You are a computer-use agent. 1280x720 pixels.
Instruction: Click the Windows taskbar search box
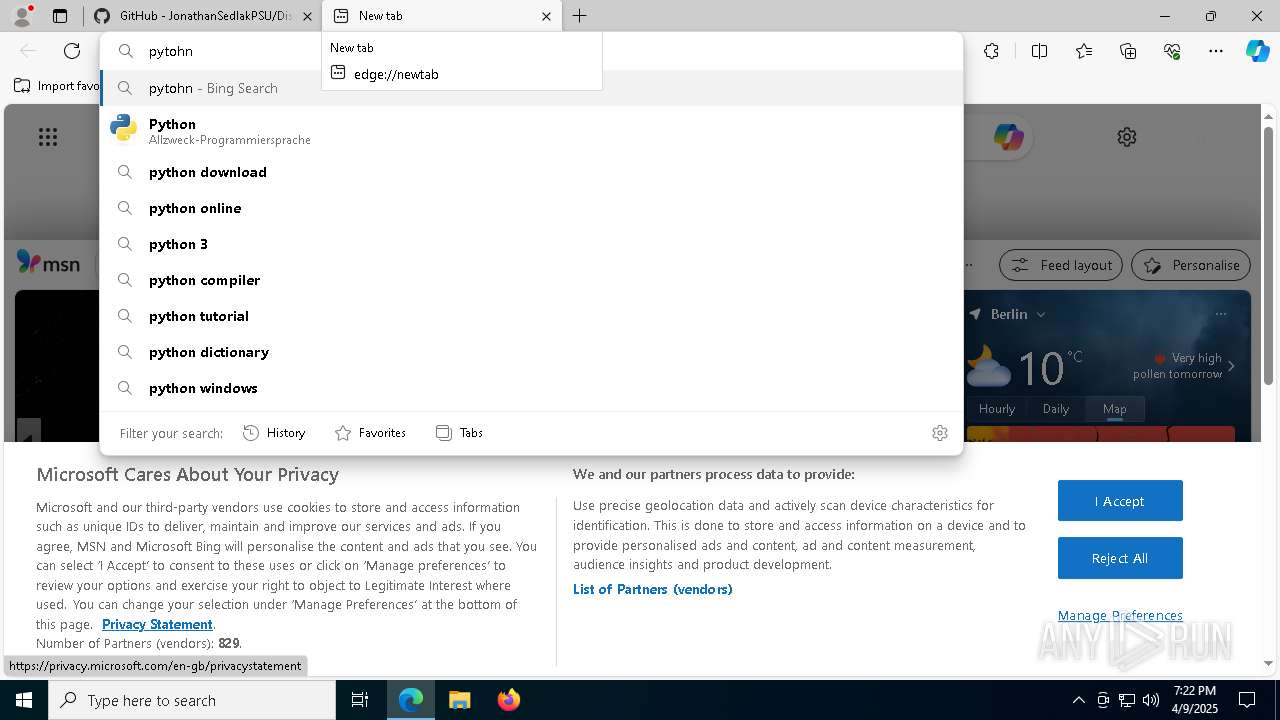[x=192, y=700]
